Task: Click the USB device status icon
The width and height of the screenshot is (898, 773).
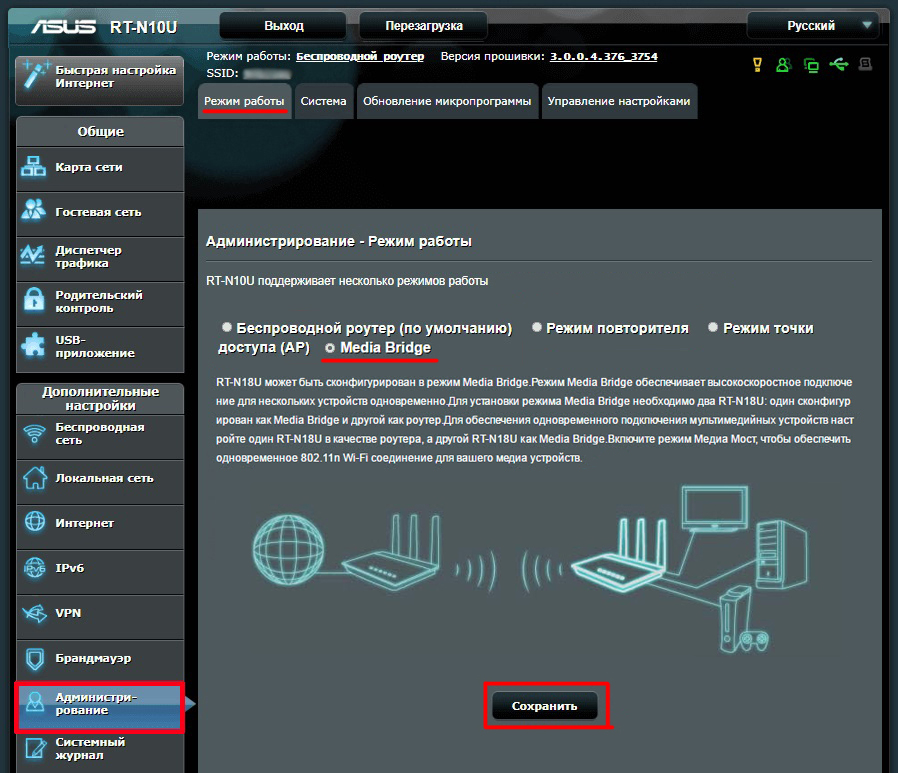Action: coord(838,64)
